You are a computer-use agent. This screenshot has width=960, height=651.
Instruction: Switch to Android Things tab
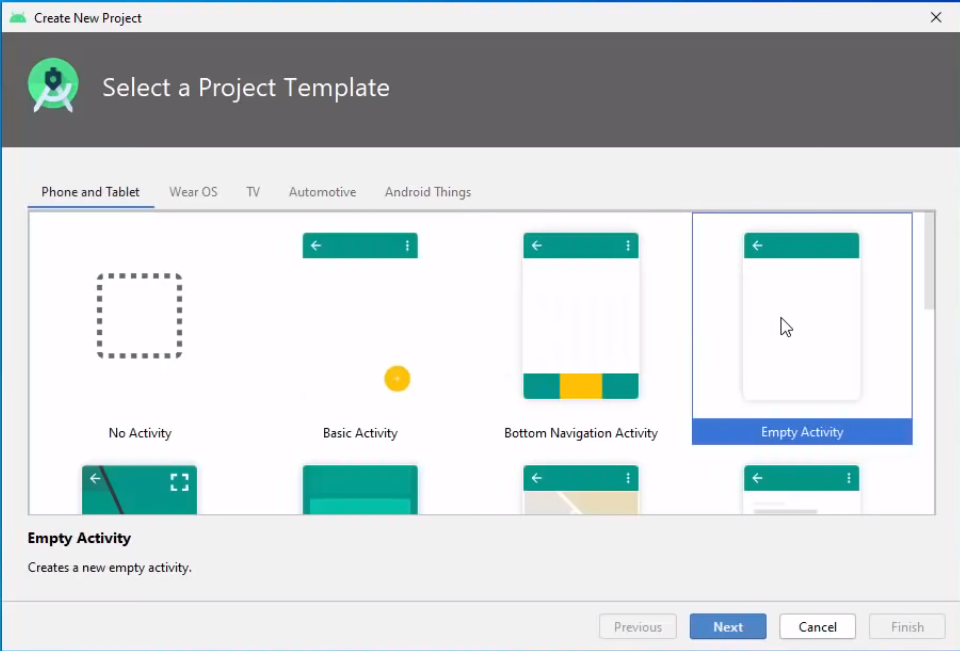click(428, 192)
